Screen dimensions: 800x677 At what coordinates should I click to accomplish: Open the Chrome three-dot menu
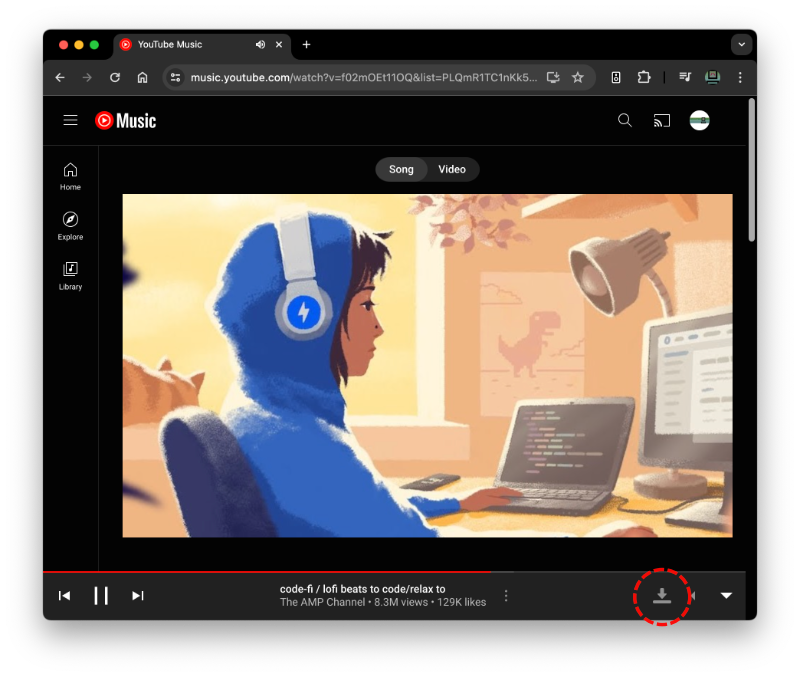coord(740,78)
